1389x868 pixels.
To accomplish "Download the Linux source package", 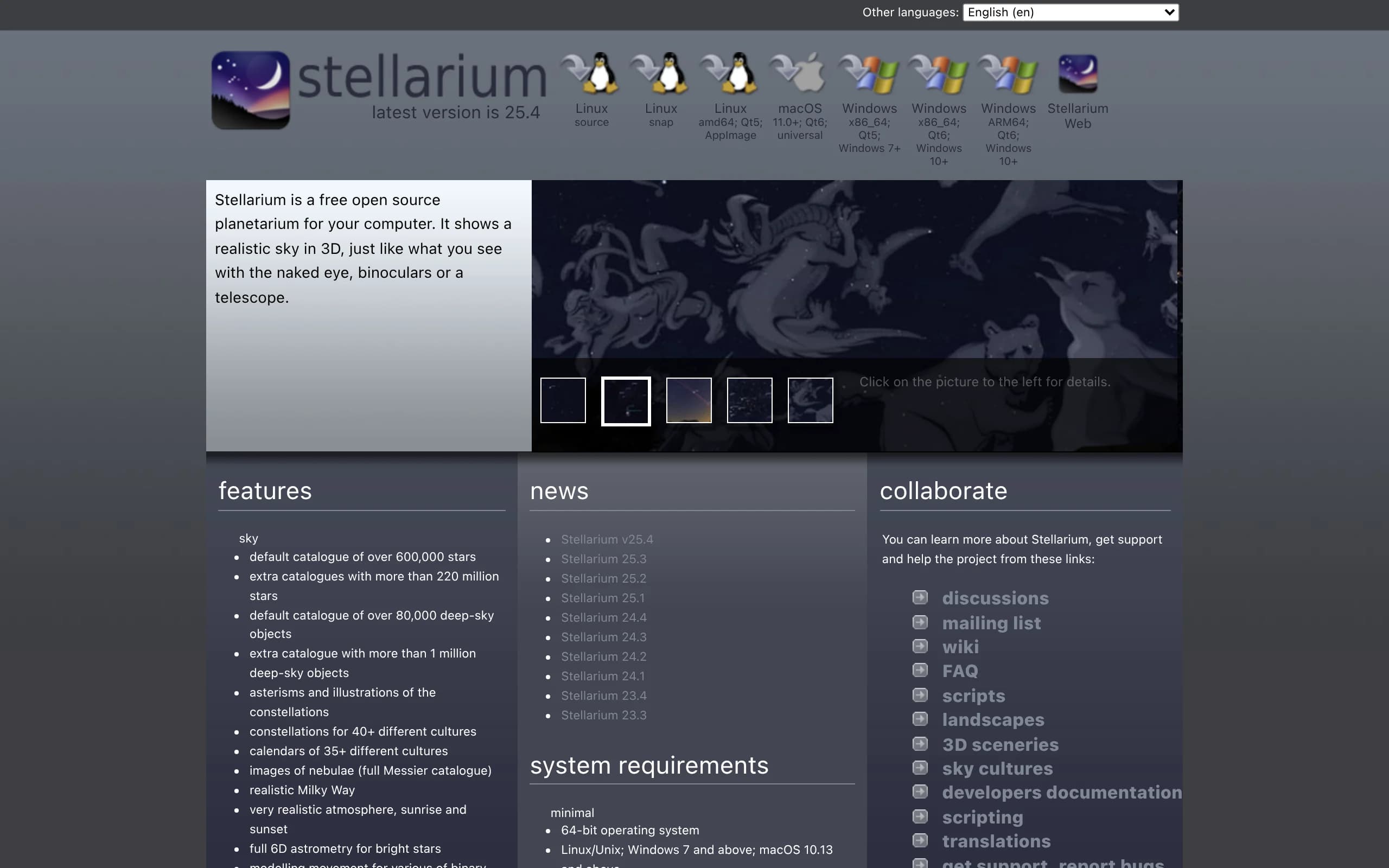I will coord(591,90).
